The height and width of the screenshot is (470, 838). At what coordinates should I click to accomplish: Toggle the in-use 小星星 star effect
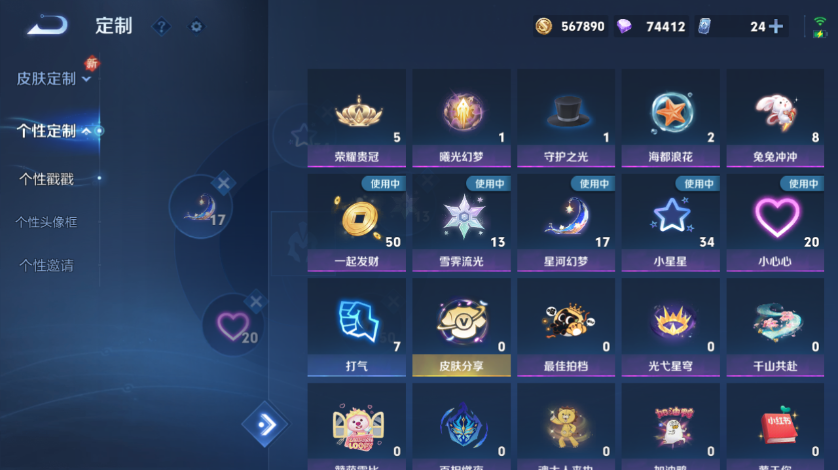[670, 223]
